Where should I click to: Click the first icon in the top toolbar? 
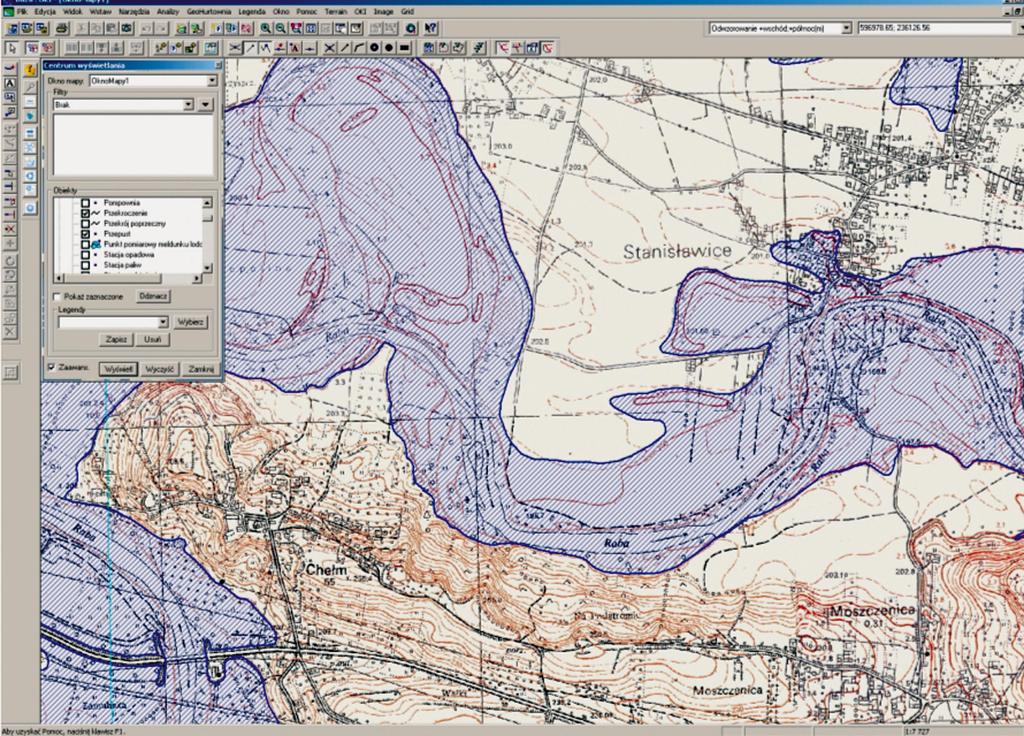click(x=12, y=28)
